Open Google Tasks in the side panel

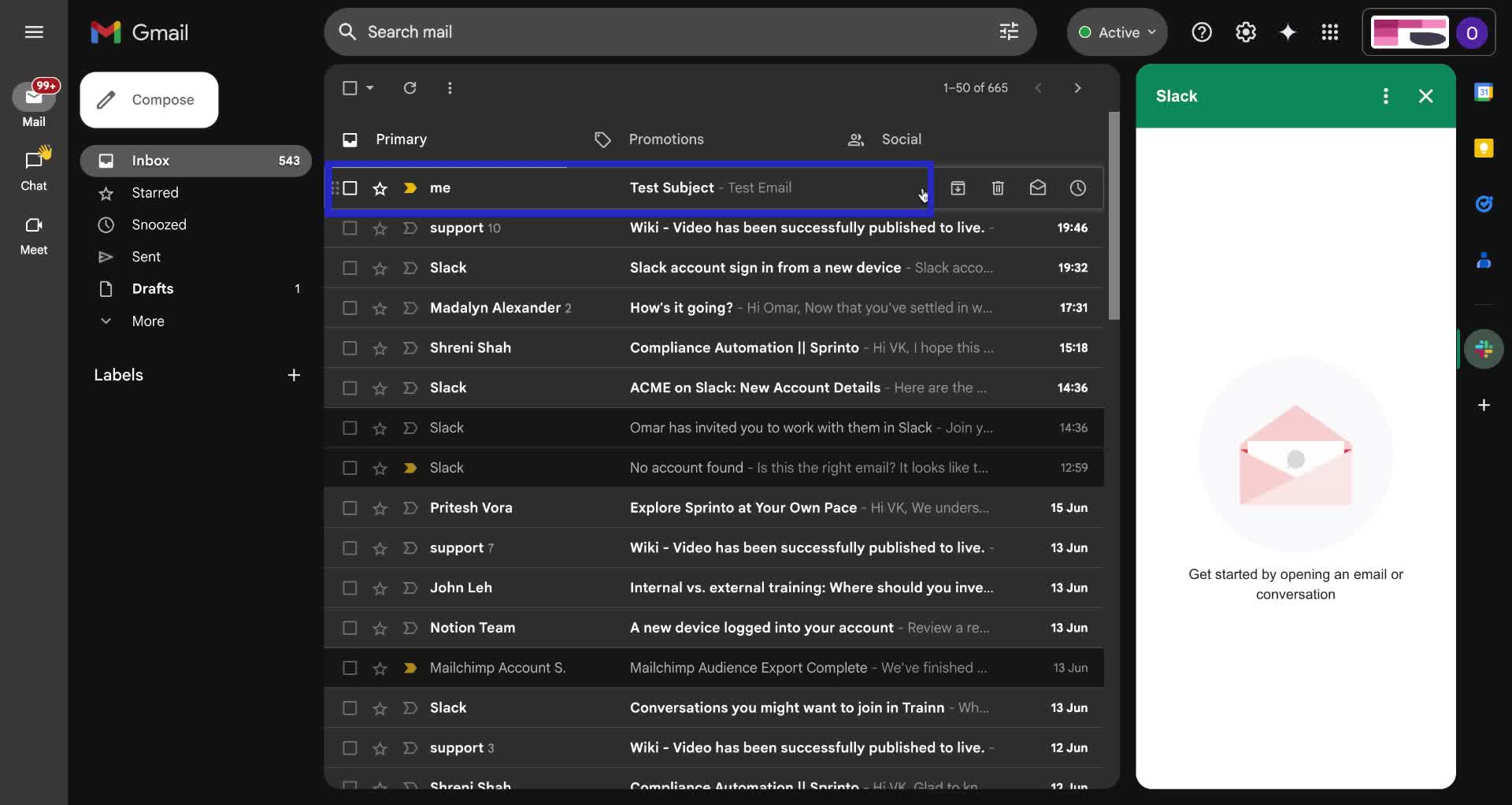(1485, 205)
